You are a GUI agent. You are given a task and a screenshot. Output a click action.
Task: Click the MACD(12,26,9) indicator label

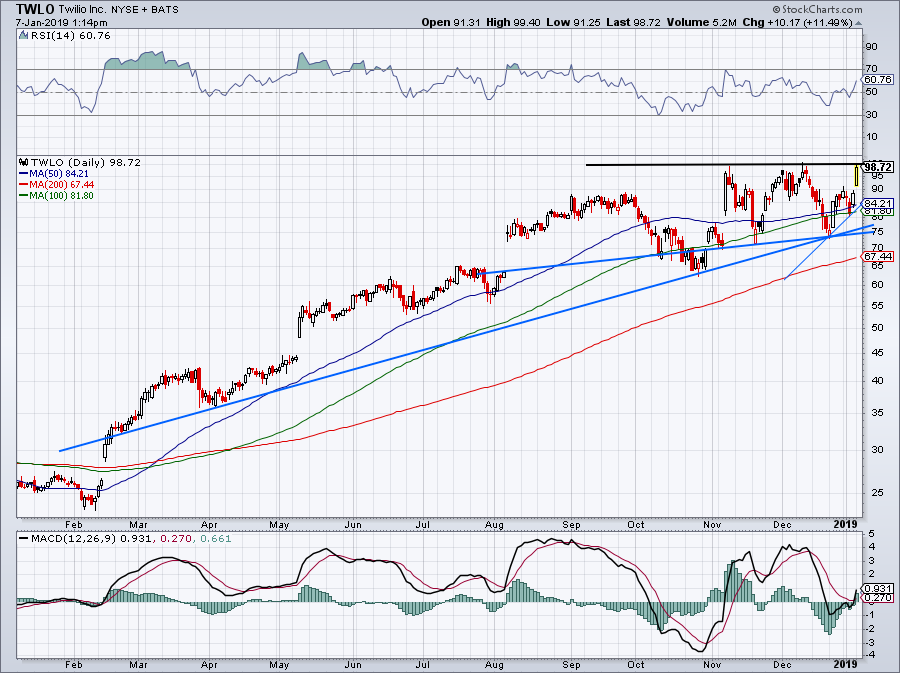tap(74, 539)
